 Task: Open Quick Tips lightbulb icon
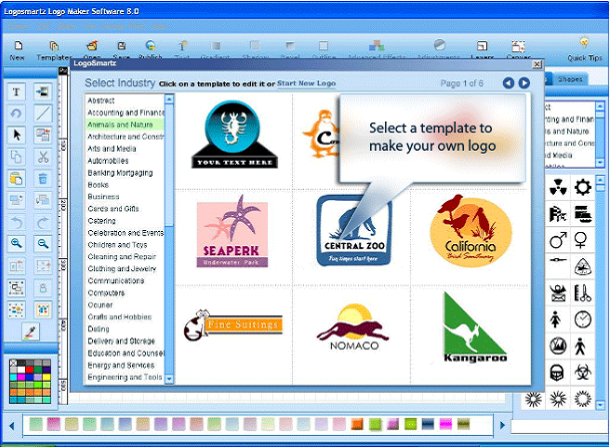point(584,43)
